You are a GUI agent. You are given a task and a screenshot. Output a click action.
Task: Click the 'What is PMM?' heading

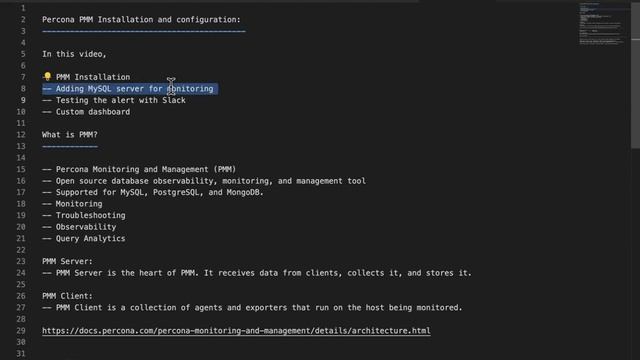(70, 135)
